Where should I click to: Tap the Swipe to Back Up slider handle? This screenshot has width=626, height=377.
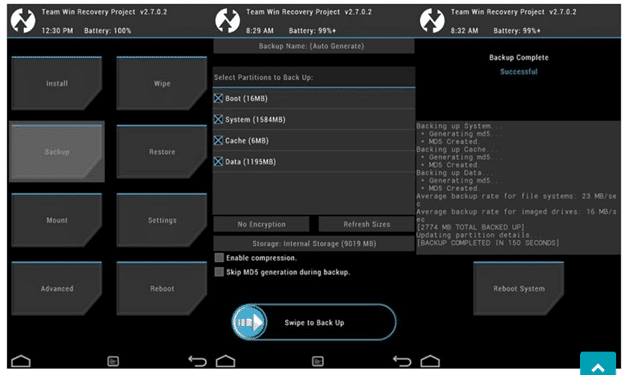250,322
